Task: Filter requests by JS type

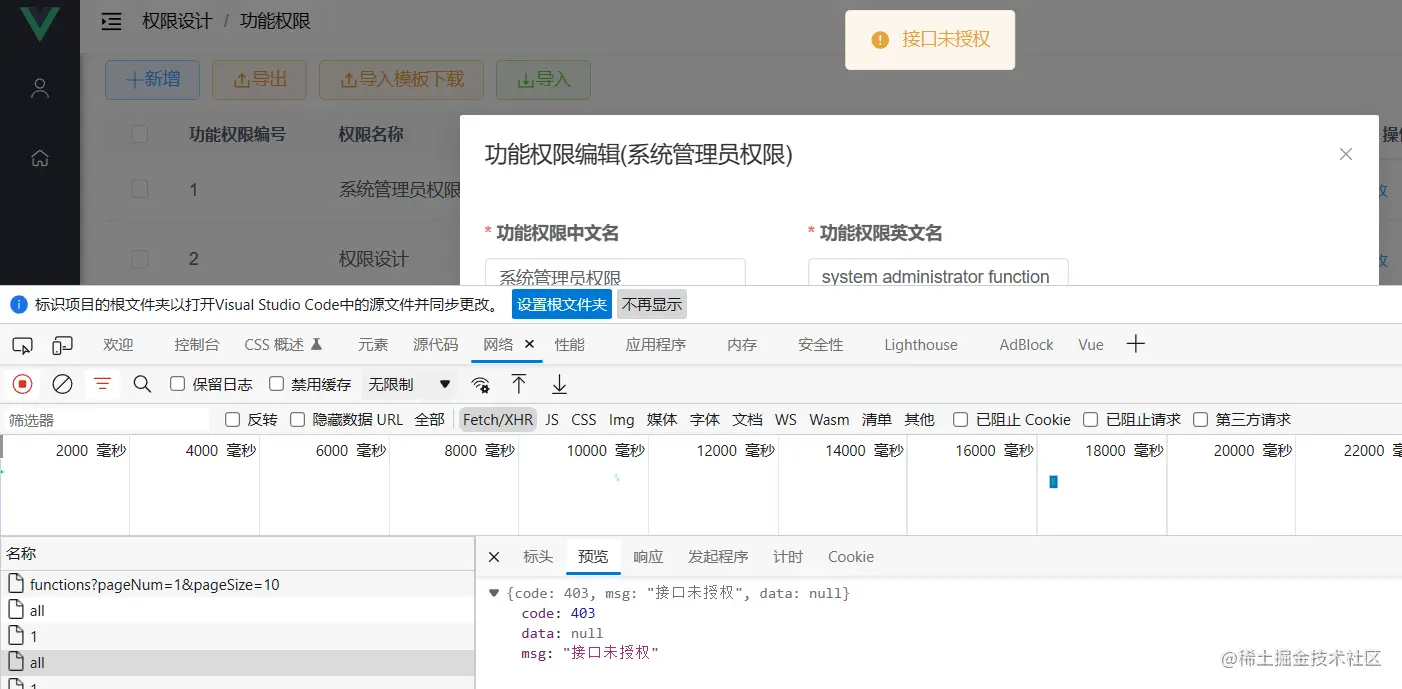Action: point(552,420)
